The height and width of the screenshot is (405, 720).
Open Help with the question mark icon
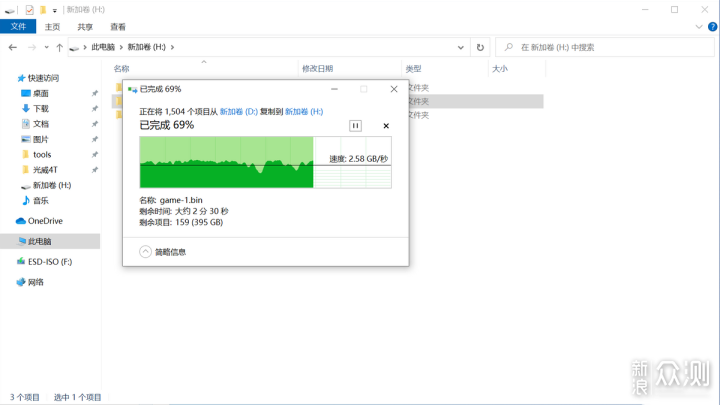pyautogui.click(x=713, y=27)
